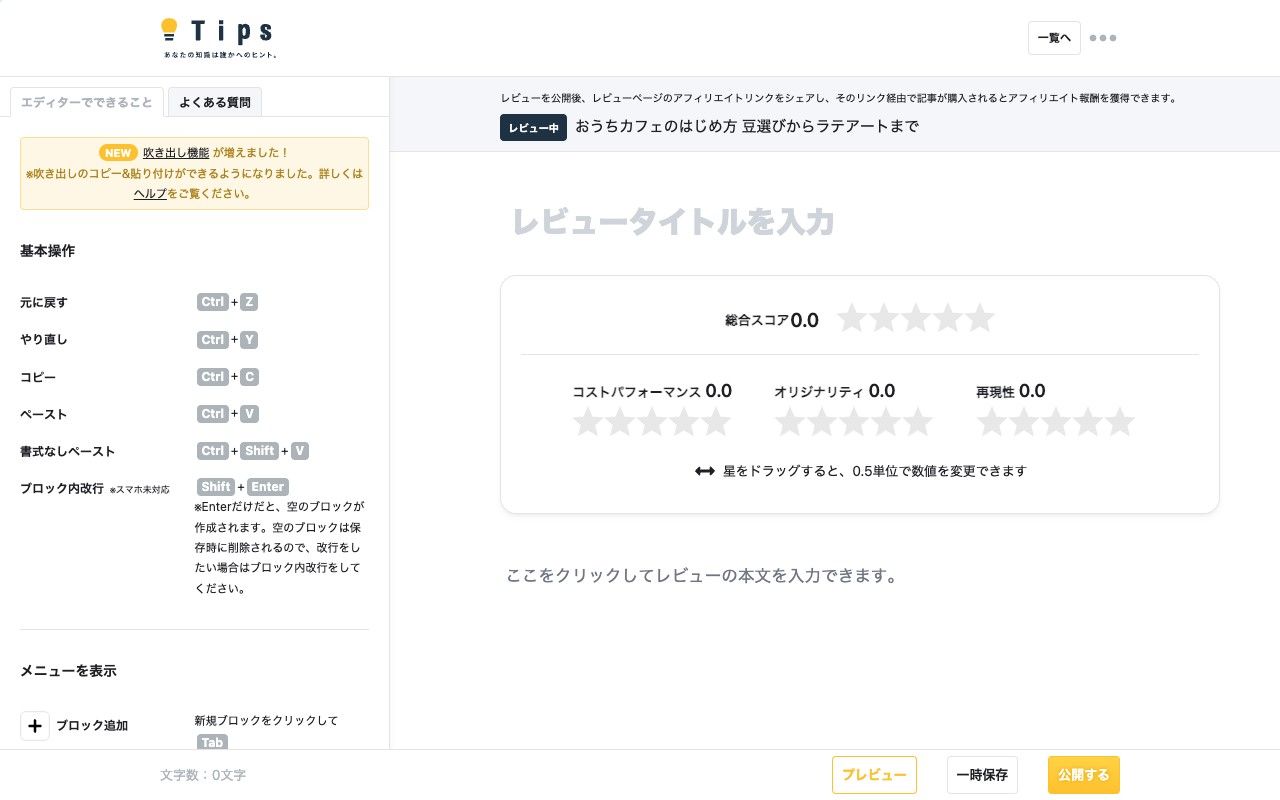Switch to the よくある質問 tab

click(215, 102)
